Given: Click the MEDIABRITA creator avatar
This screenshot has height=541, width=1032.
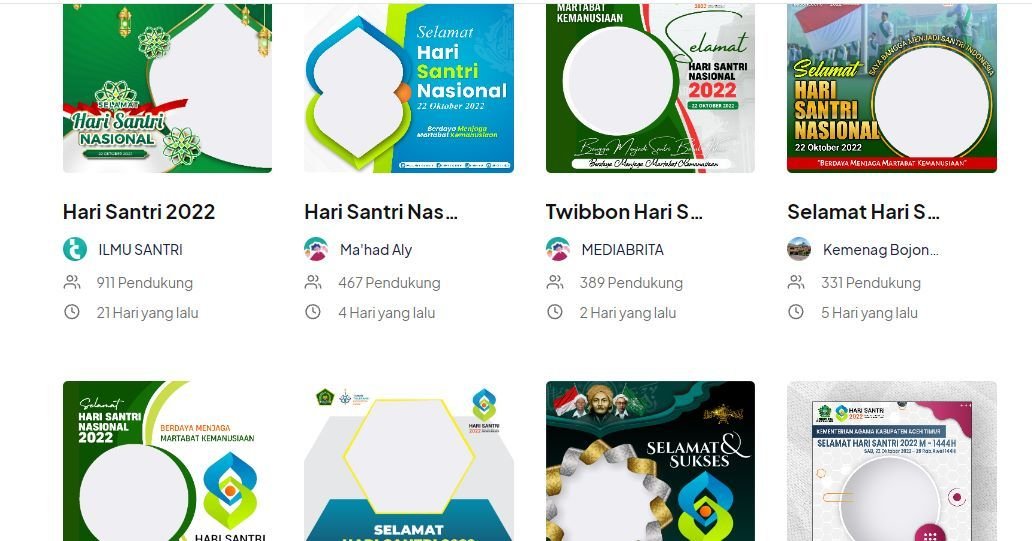Looking at the screenshot, I should 557,249.
